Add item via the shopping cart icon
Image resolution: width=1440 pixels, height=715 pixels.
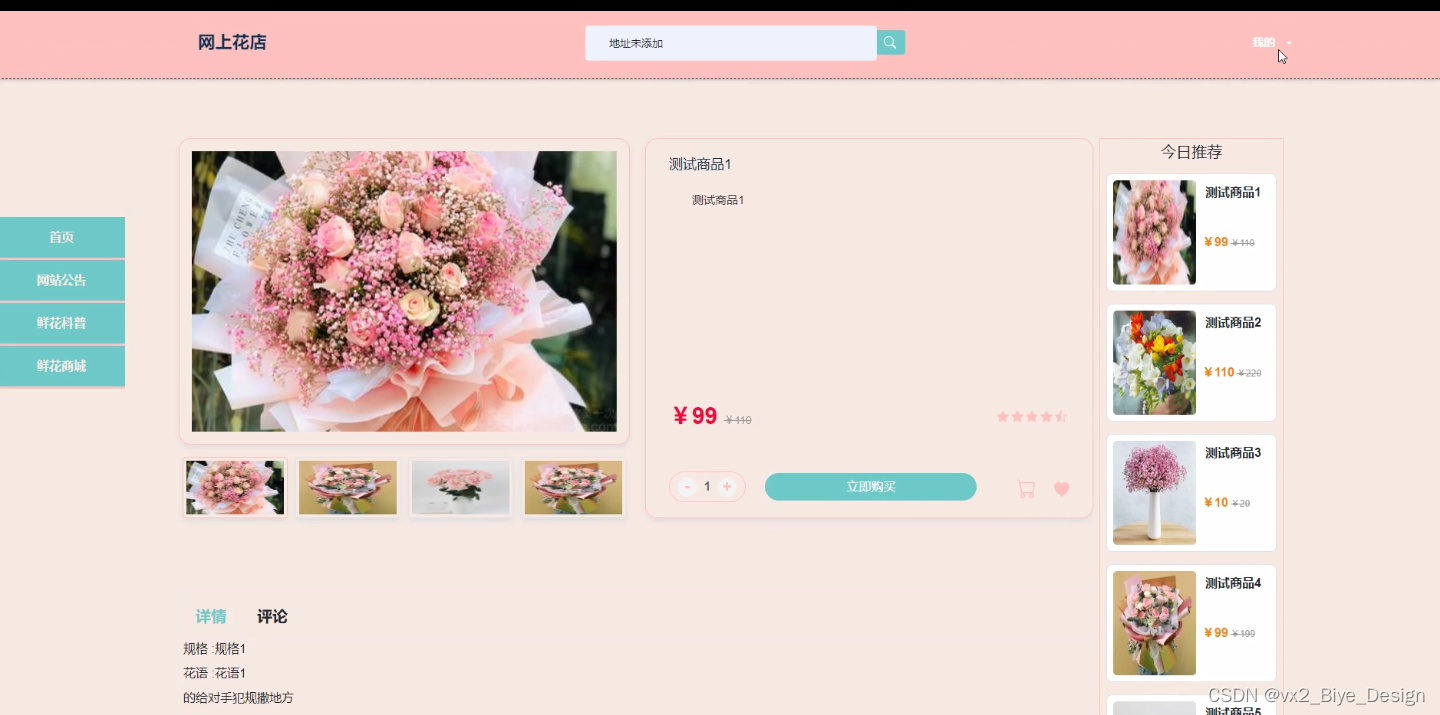(1026, 489)
